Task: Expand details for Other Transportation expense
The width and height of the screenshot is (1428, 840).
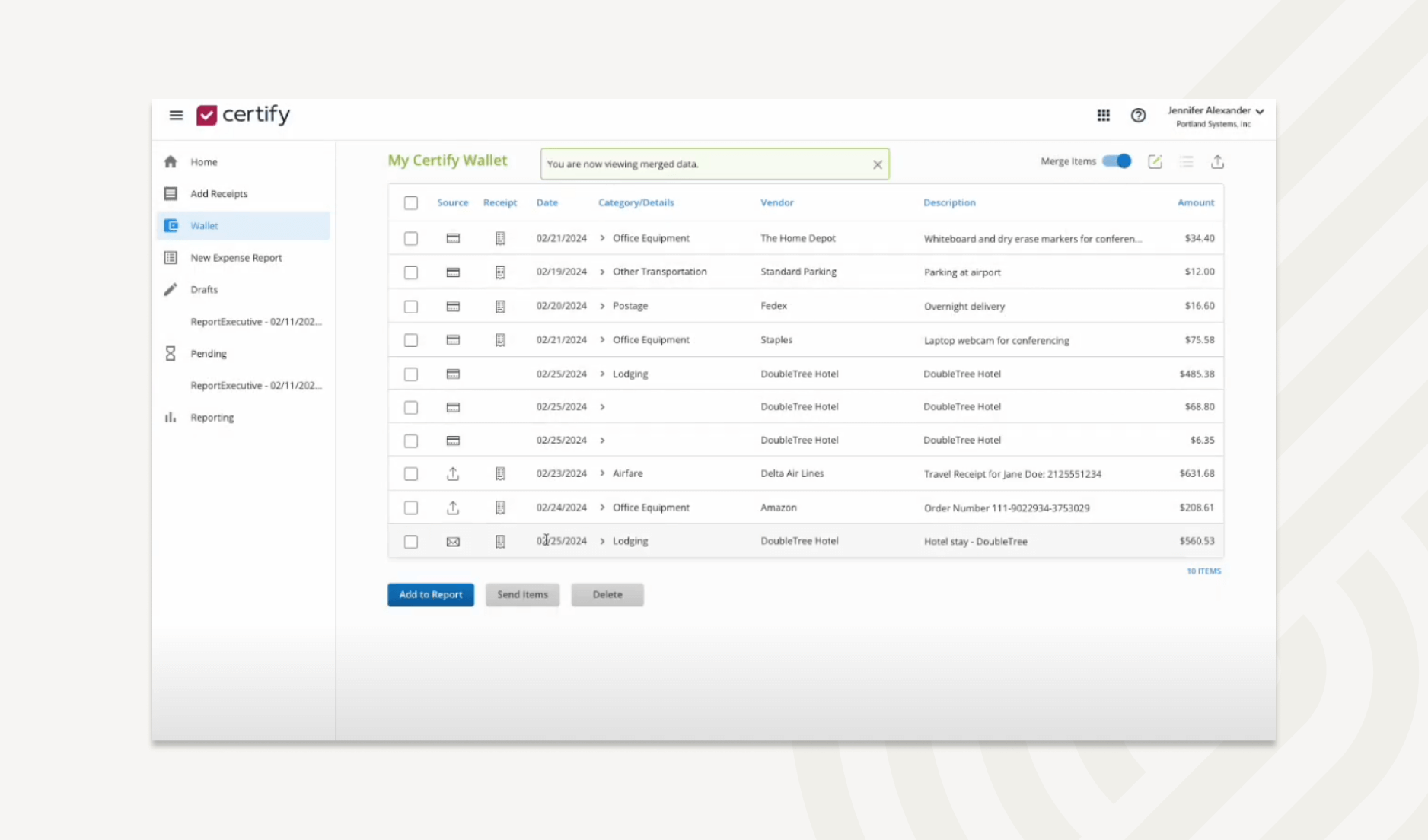Action: coord(602,272)
